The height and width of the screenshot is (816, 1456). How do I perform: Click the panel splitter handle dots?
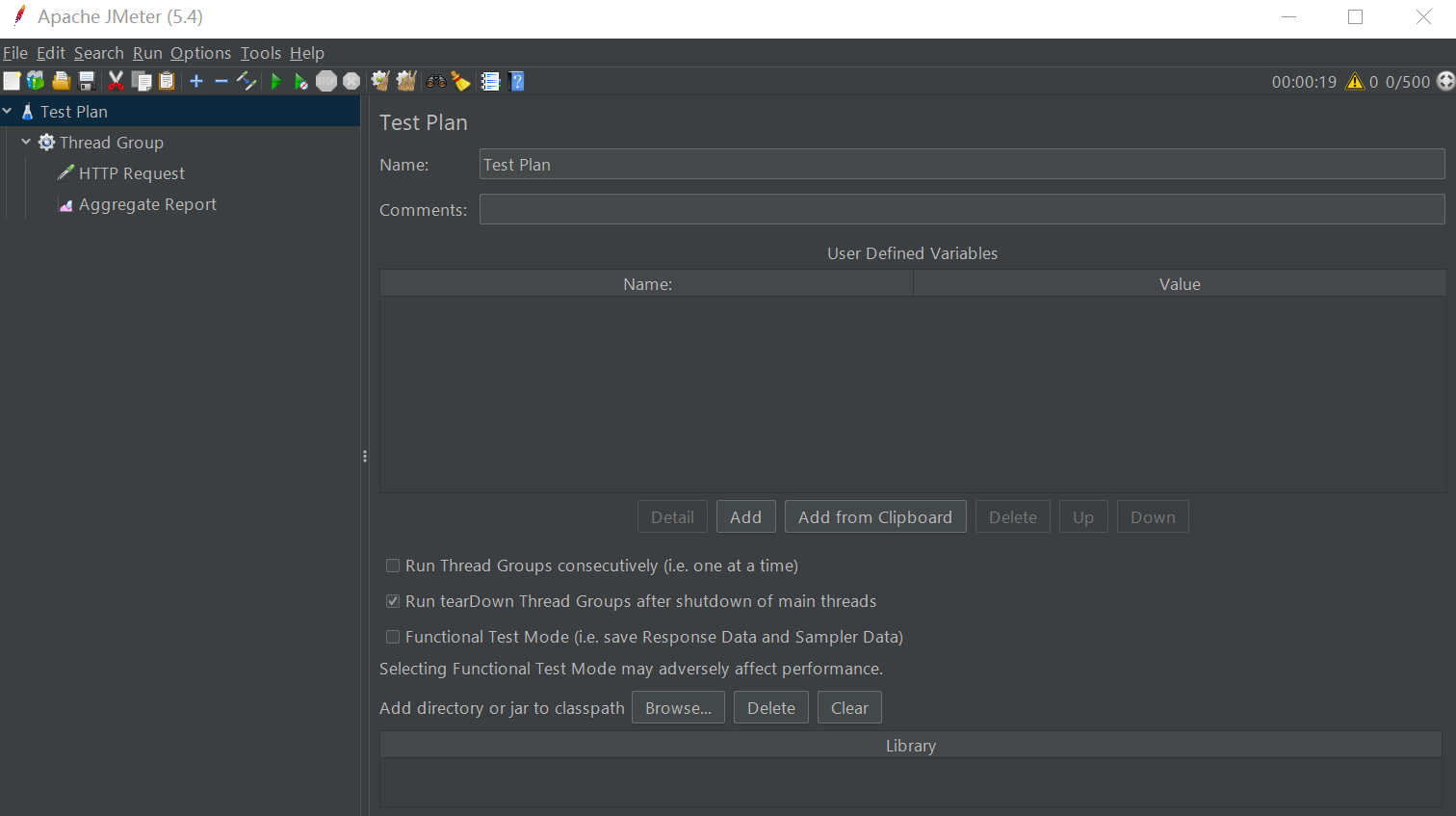365,456
